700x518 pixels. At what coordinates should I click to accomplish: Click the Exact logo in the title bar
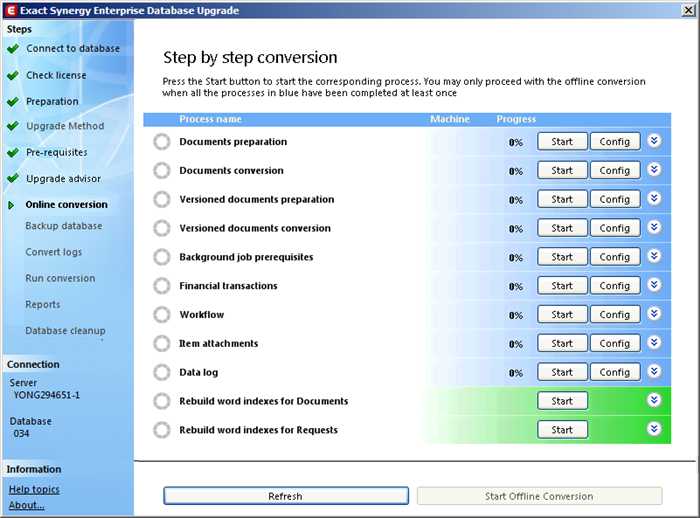11,10
